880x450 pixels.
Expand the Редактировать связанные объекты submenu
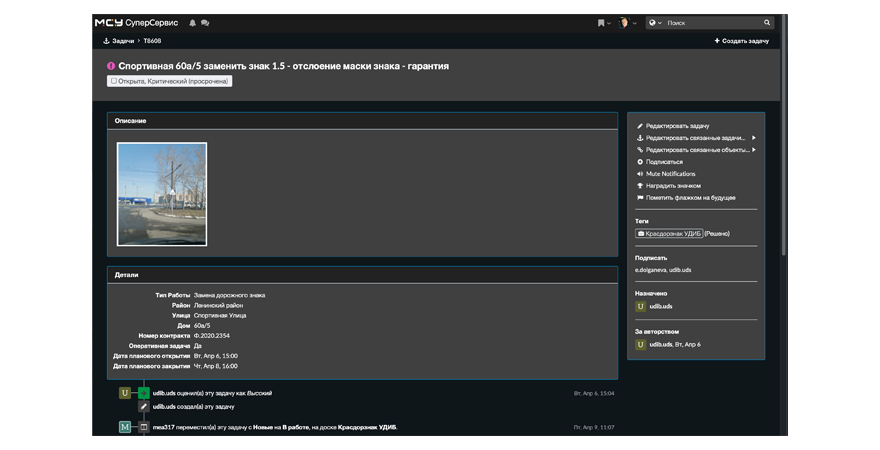pyautogui.click(x=753, y=150)
